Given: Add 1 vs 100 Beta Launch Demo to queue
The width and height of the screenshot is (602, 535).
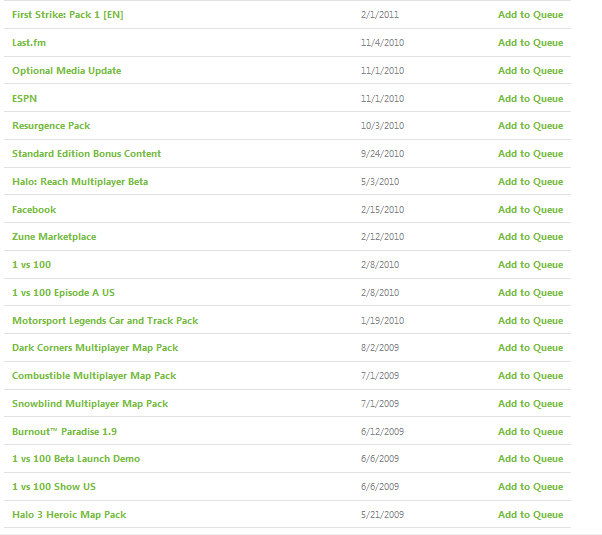Looking at the screenshot, I should coord(531,459).
